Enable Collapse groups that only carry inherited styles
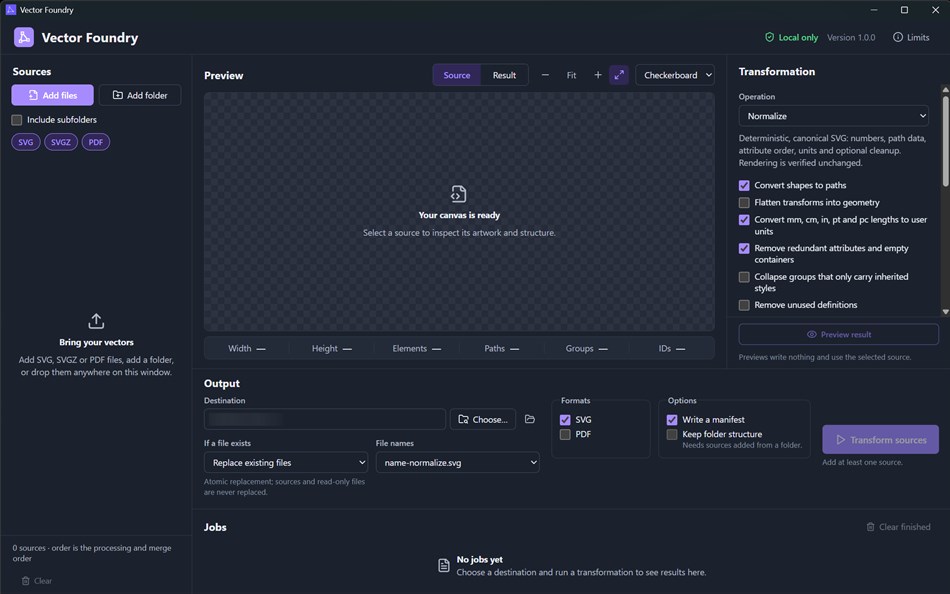 (744, 277)
